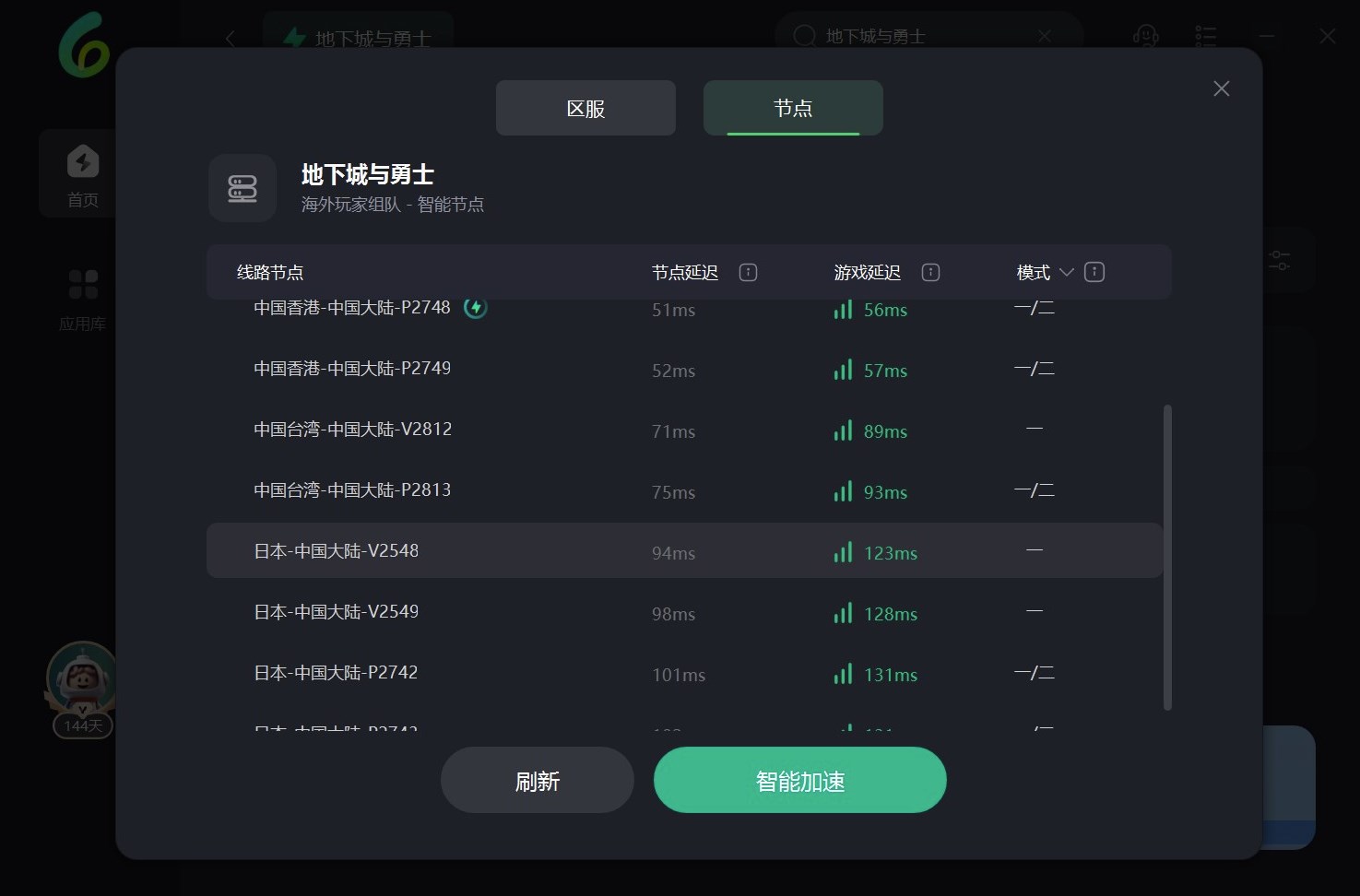The width and height of the screenshot is (1360, 896).
Task: Click the green leaf app logo
Action: 83,44
